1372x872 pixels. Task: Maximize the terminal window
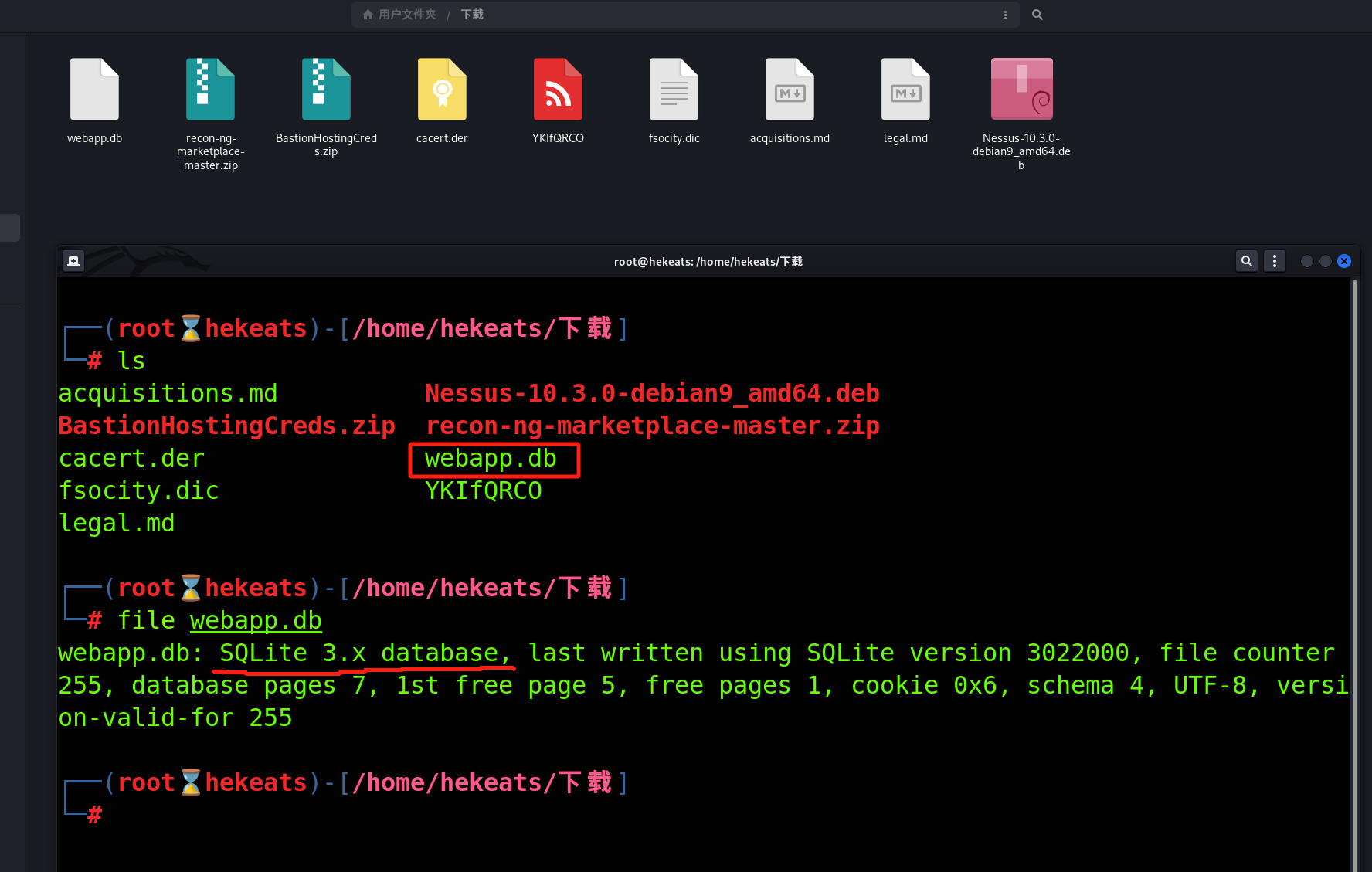pos(1326,261)
